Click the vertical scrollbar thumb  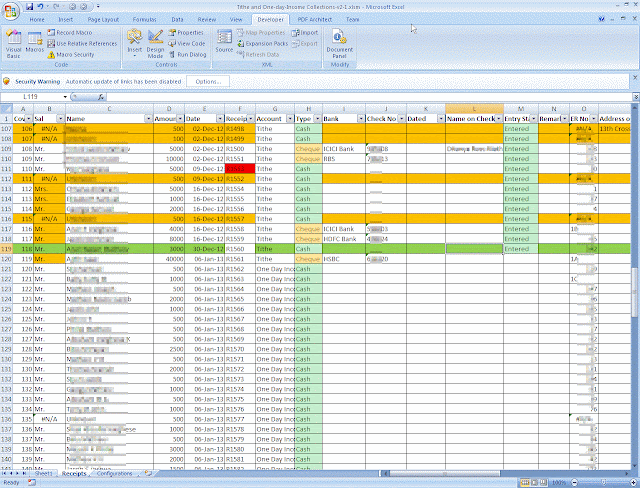click(635, 293)
